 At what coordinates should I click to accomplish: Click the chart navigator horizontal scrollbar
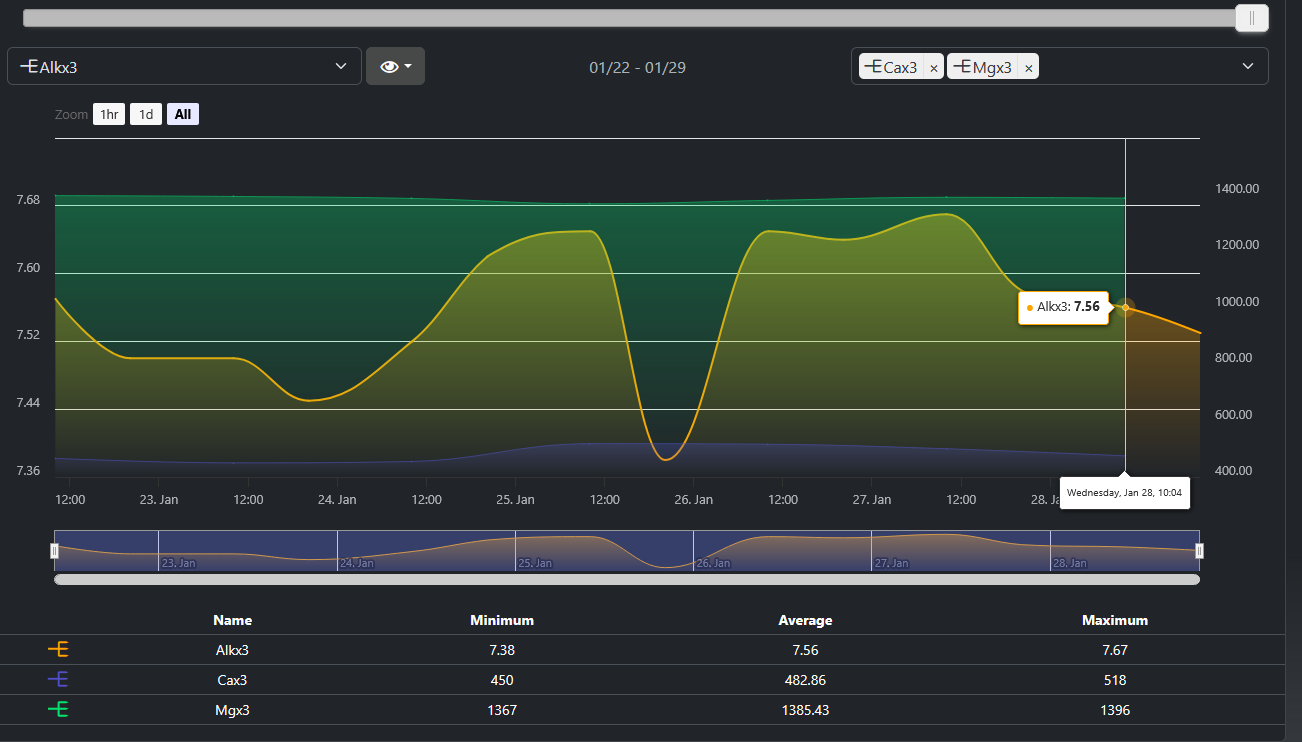(x=627, y=579)
